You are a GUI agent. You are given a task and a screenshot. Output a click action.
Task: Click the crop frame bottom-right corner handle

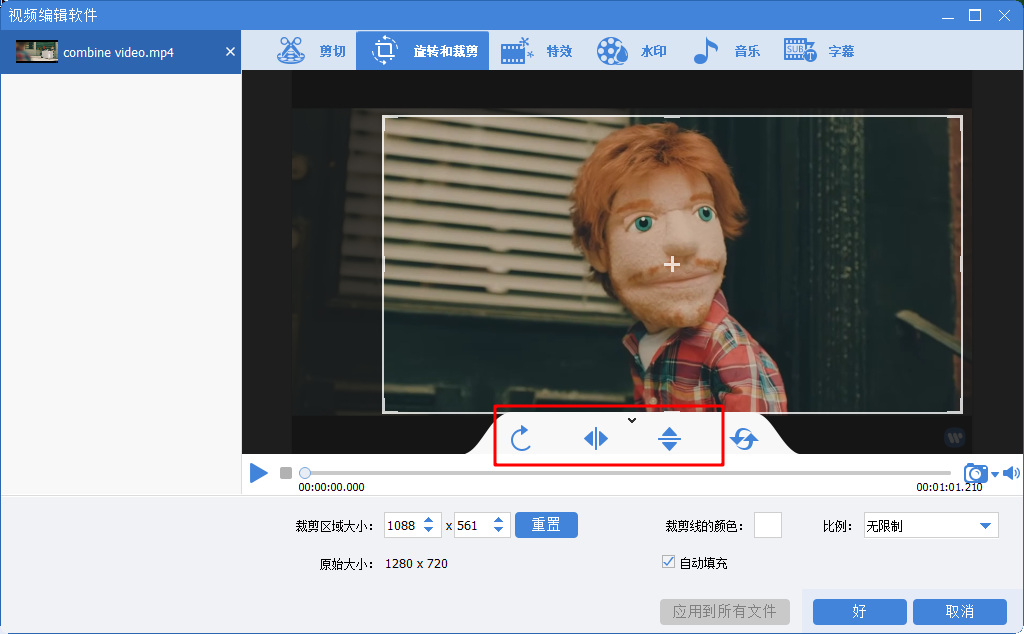[960, 411]
